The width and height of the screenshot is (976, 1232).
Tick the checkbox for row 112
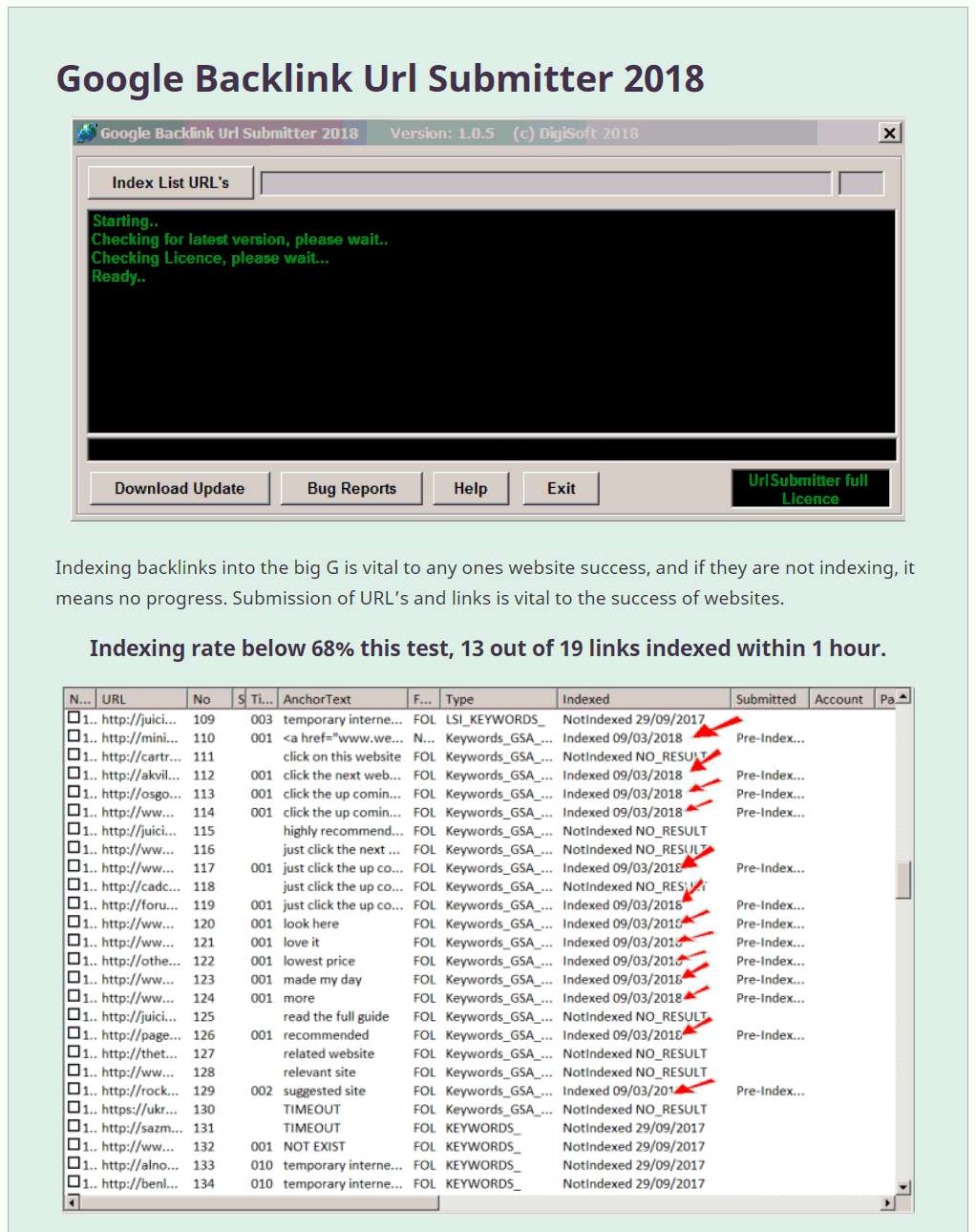click(74, 774)
